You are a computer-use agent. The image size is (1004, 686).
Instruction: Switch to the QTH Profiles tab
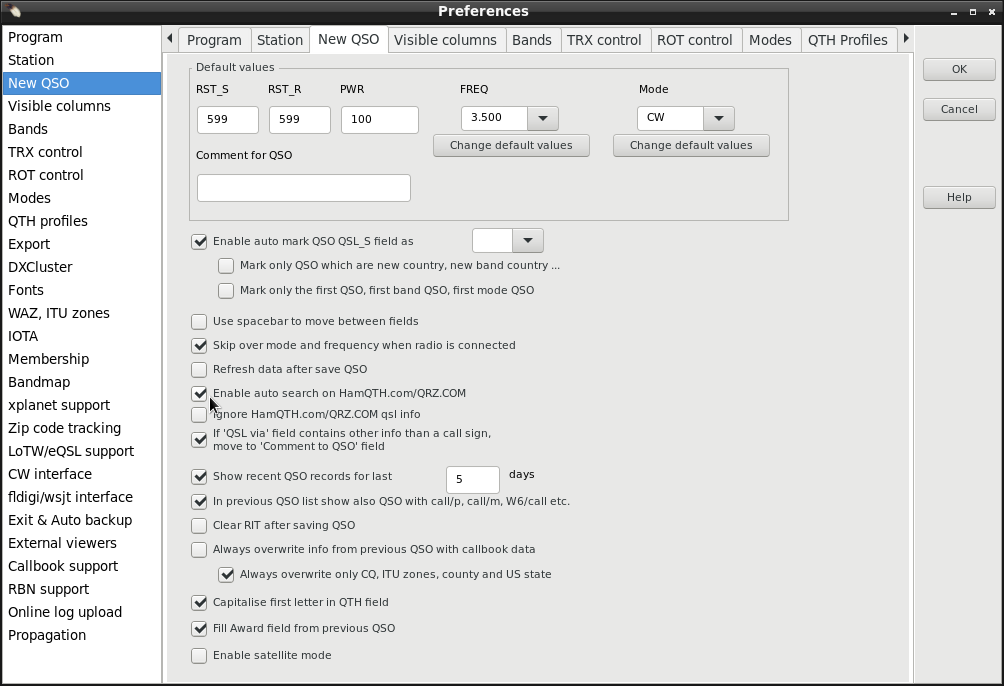848,40
